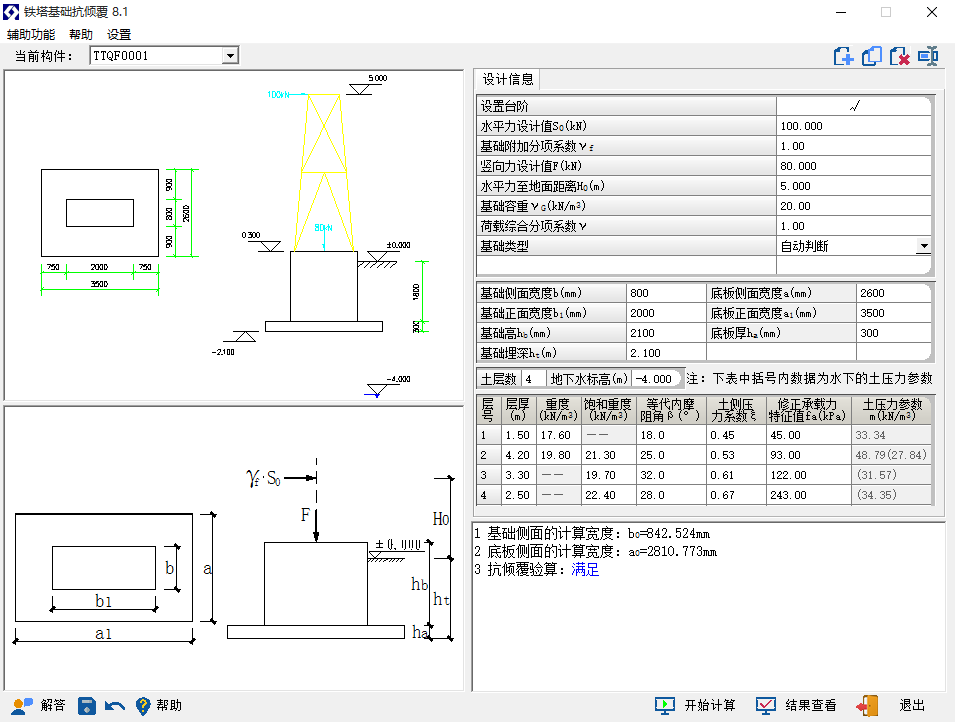Click the 基础容重 field showing 20.00

[854, 206]
